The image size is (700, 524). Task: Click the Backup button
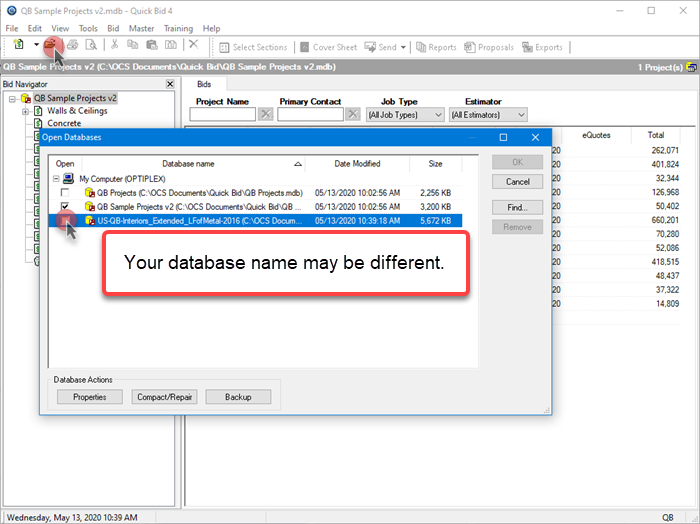pyautogui.click(x=238, y=397)
